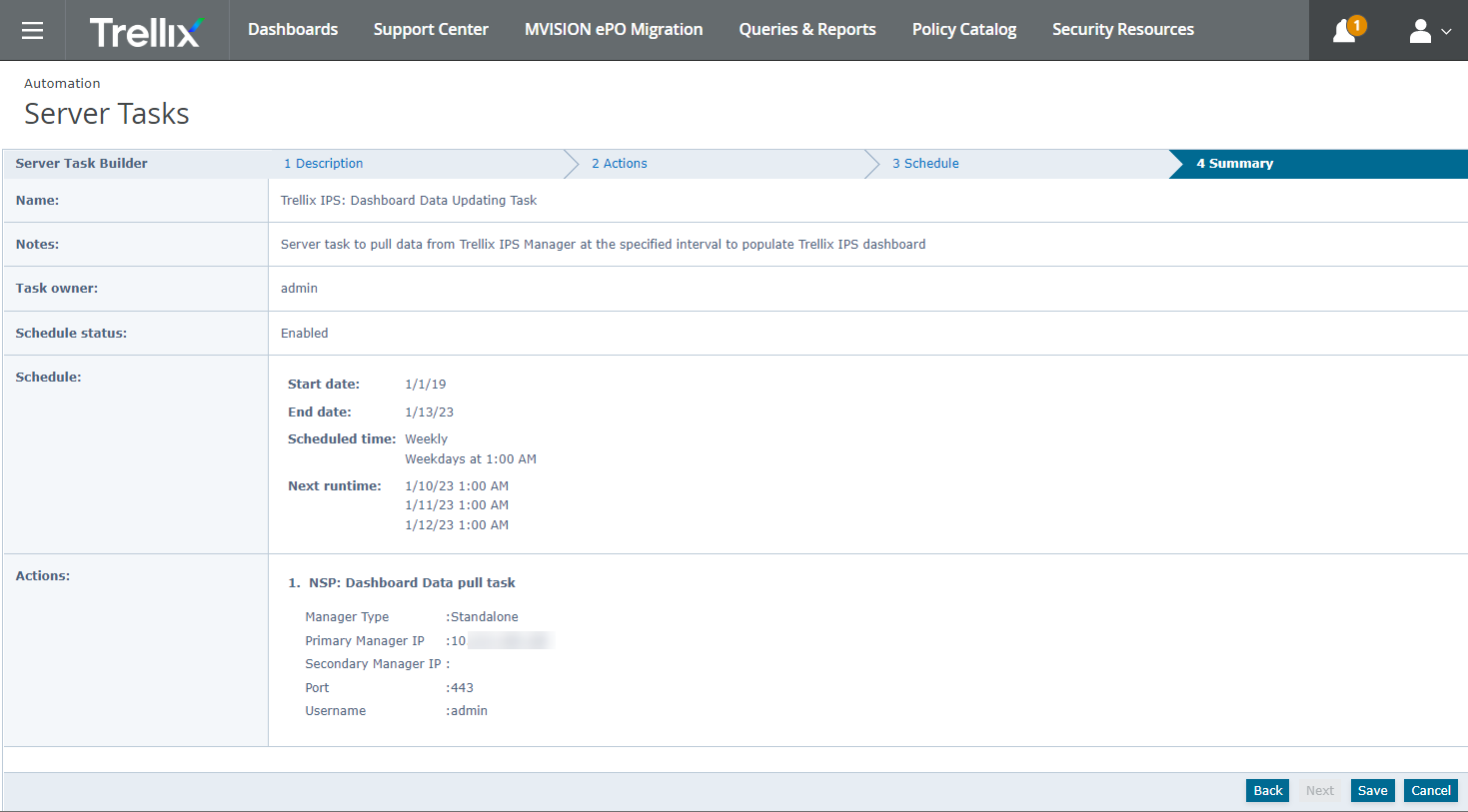This screenshot has height=812, width=1468.
Task: Click the Automation breadcrumb text
Action: pyautogui.click(x=62, y=84)
